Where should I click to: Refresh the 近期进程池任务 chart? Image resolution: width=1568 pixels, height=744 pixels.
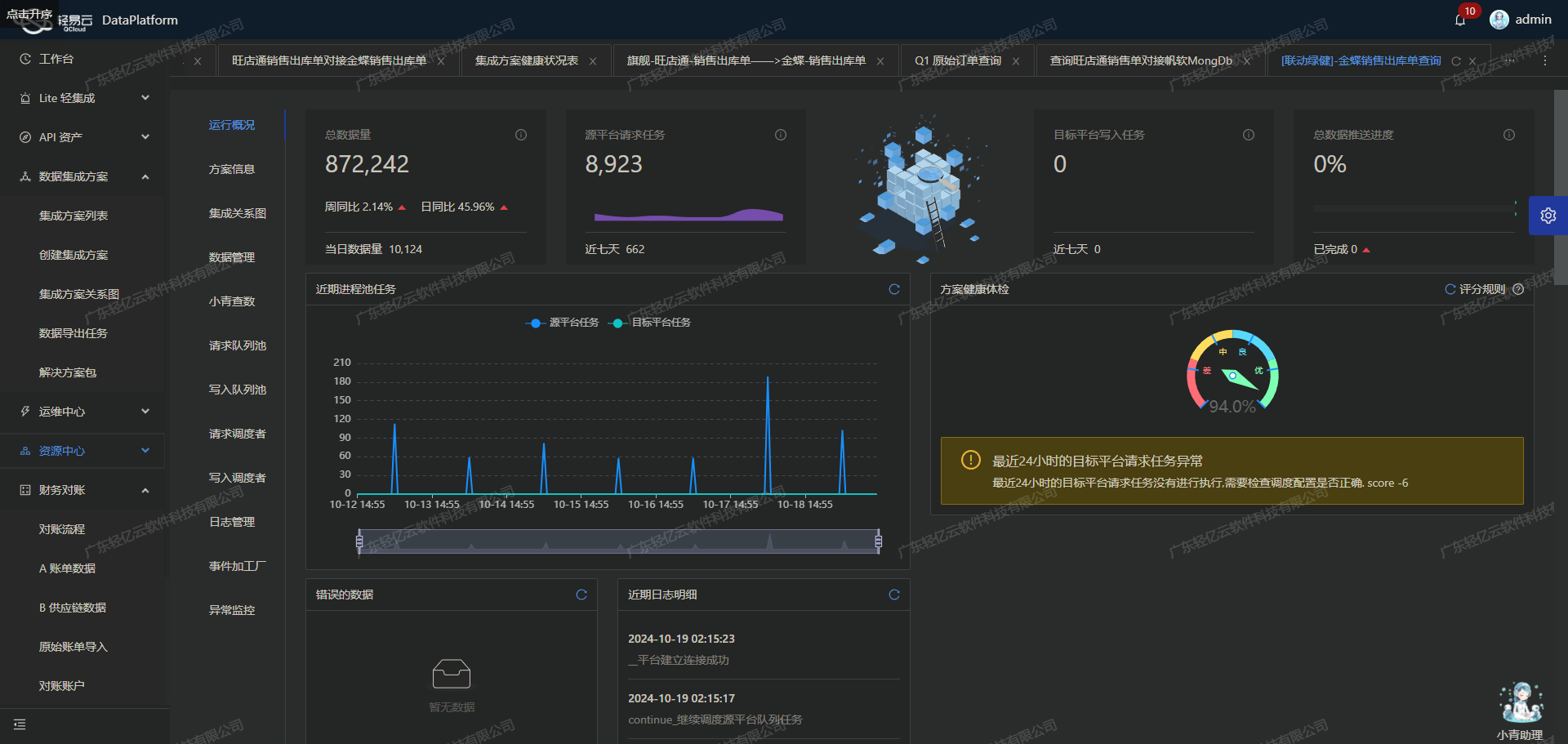894,289
